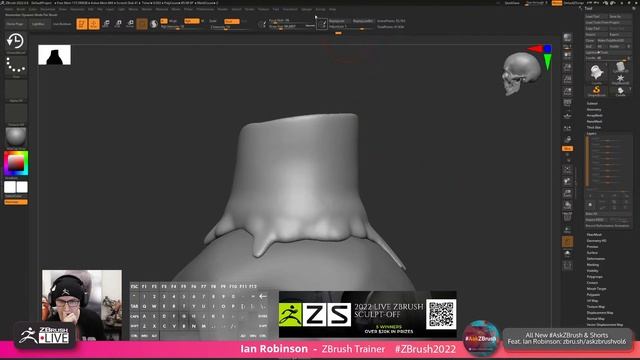Toggle the Floor grid in right shelf
Image resolution: width=640 pixels, height=360 pixels.
point(567,116)
